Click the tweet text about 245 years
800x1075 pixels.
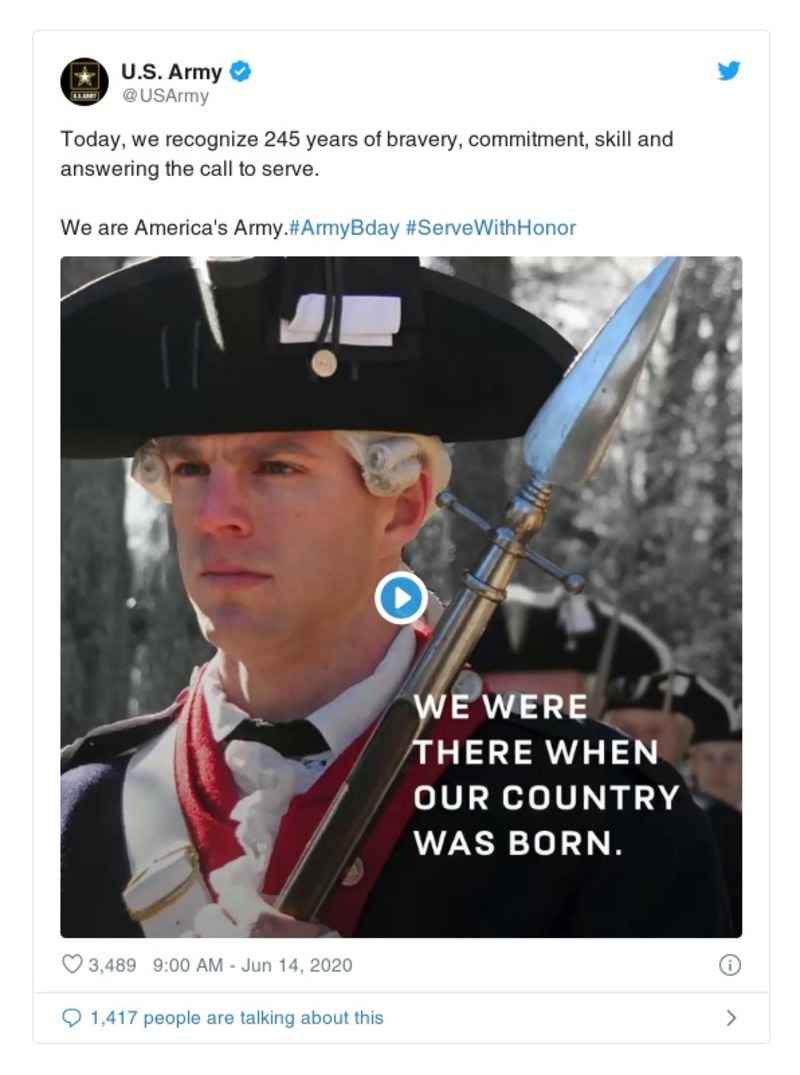click(367, 154)
